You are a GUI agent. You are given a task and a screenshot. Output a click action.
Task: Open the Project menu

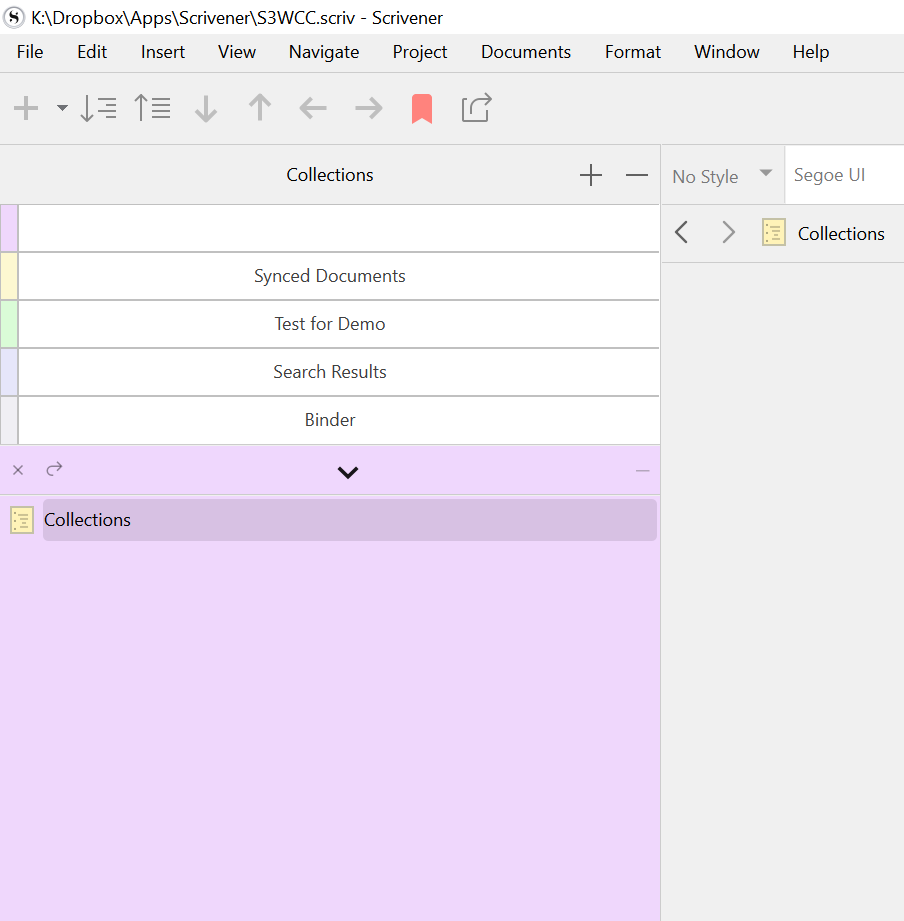(420, 52)
